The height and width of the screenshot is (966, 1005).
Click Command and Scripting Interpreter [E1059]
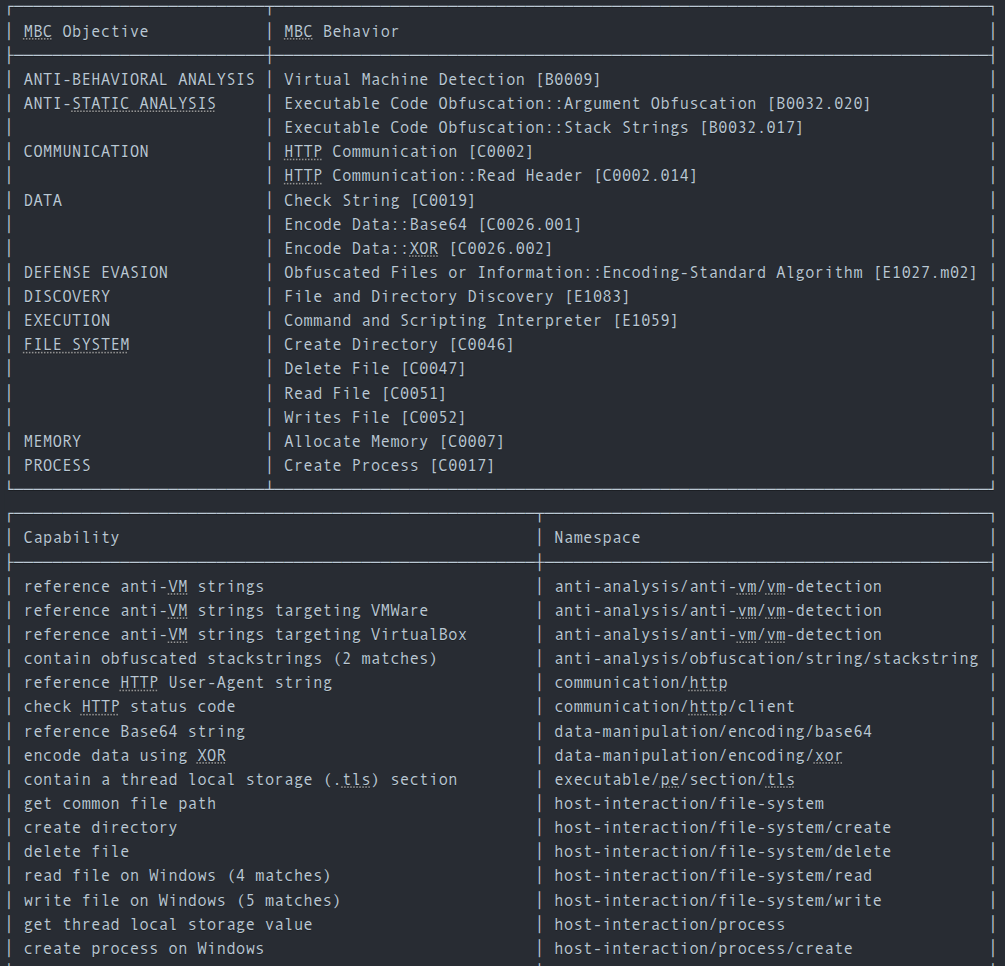pos(480,321)
